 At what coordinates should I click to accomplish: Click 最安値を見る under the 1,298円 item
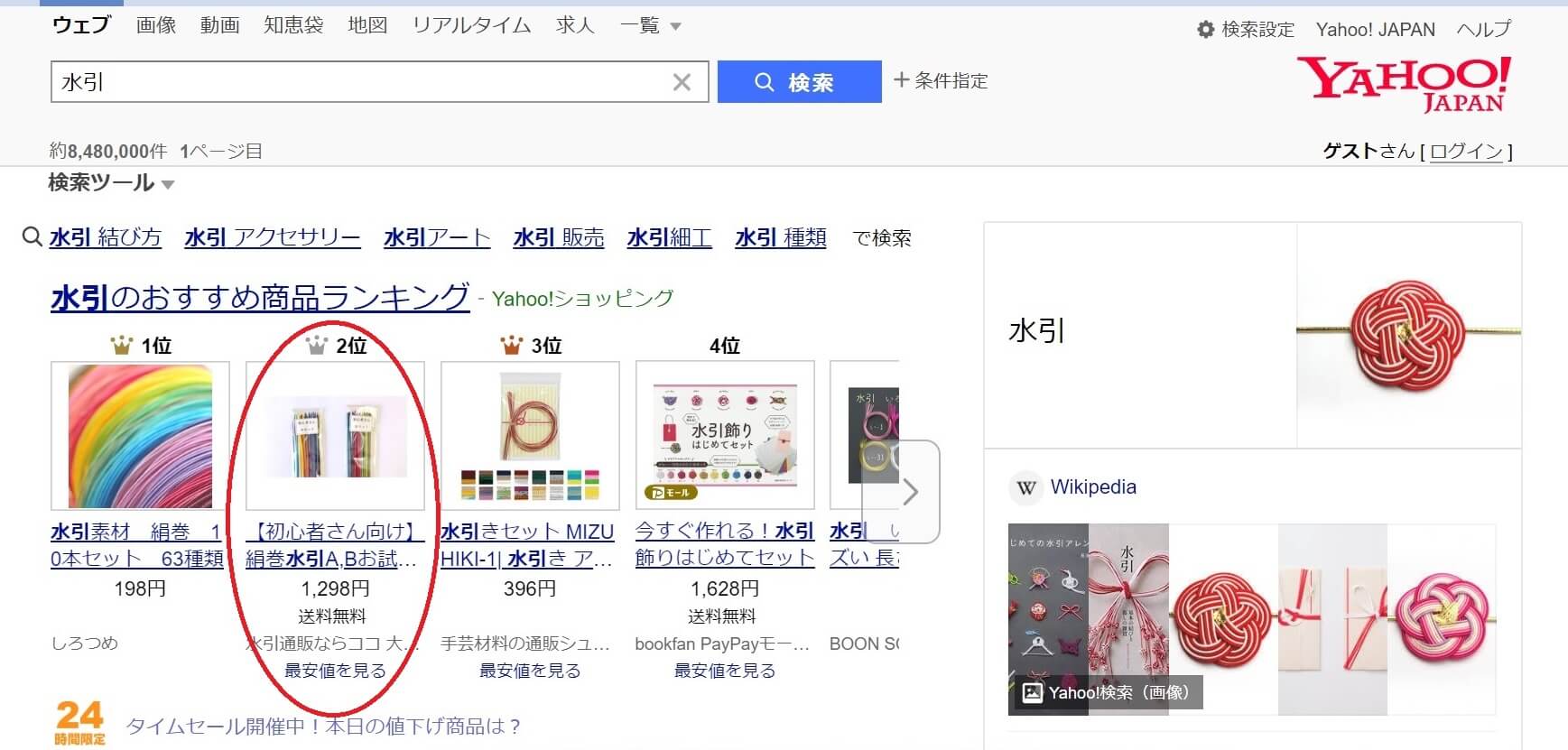[x=335, y=671]
